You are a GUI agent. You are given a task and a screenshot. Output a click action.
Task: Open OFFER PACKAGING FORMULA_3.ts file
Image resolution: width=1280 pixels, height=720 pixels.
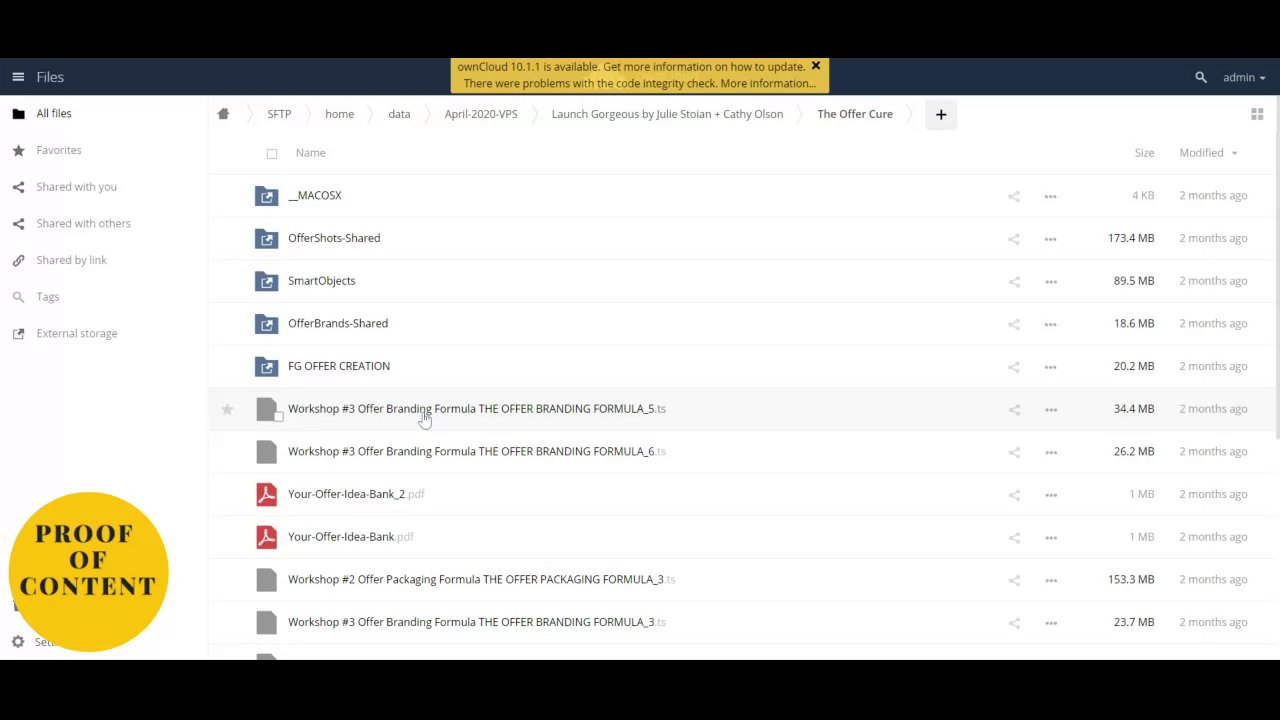(482, 580)
